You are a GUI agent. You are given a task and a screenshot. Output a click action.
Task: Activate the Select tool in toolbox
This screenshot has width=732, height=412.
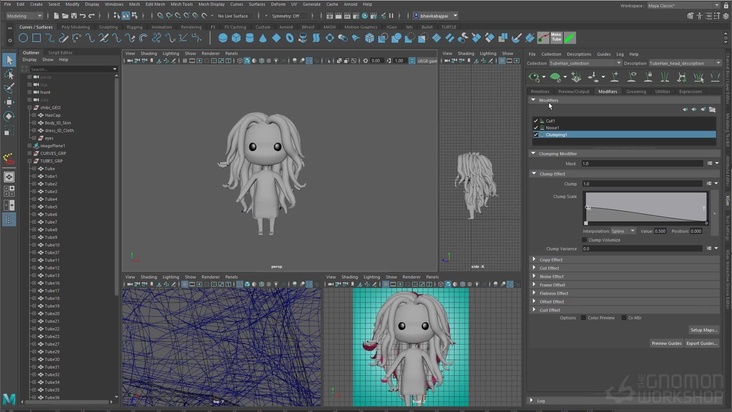point(9,60)
